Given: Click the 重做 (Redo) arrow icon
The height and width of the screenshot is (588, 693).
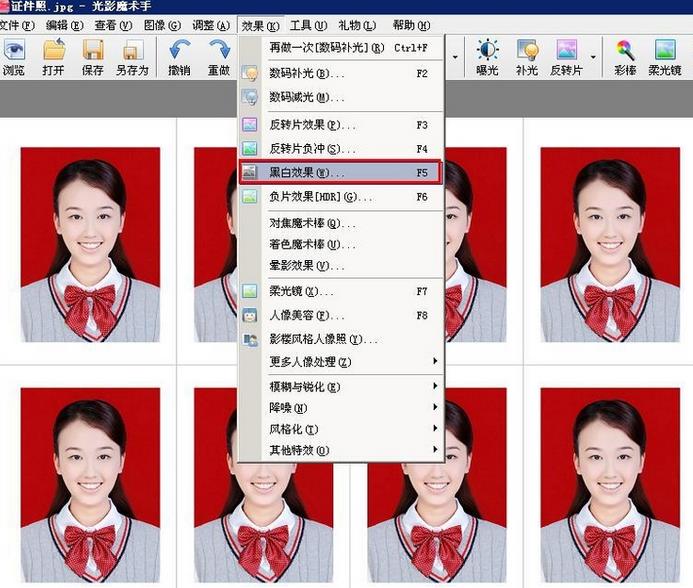Looking at the screenshot, I should coord(219,49).
